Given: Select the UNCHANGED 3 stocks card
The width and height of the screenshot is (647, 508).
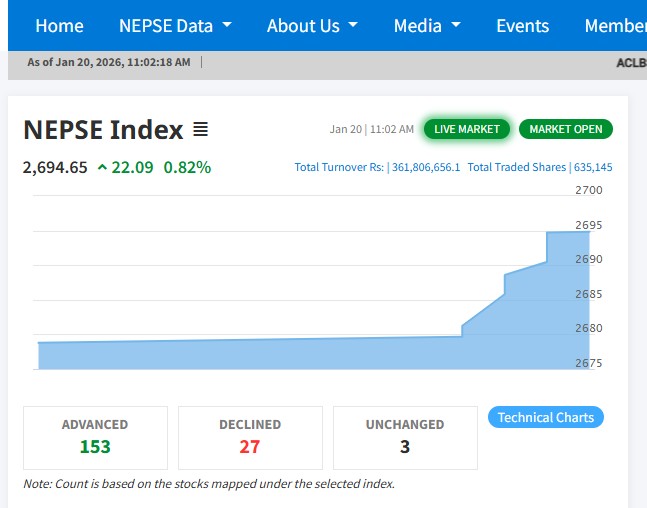Looking at the screenshot, I should pos(405,437).
